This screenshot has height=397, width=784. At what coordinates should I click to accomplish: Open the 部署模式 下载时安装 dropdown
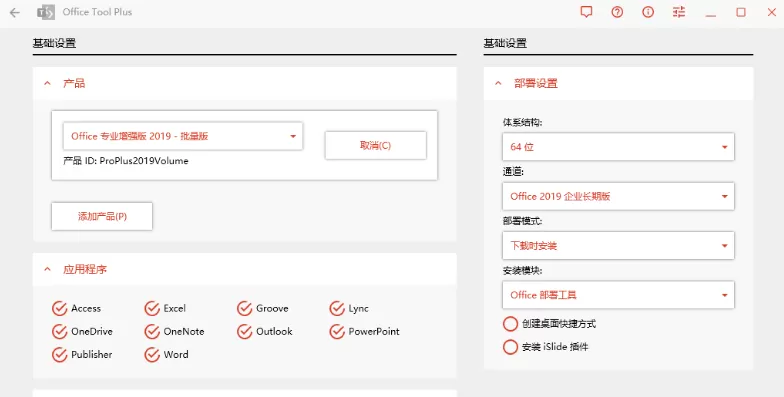pos(618,246)
